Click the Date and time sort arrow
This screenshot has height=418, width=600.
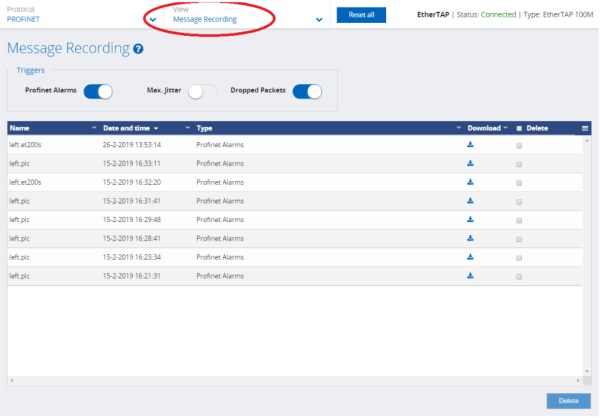[156, 129]
